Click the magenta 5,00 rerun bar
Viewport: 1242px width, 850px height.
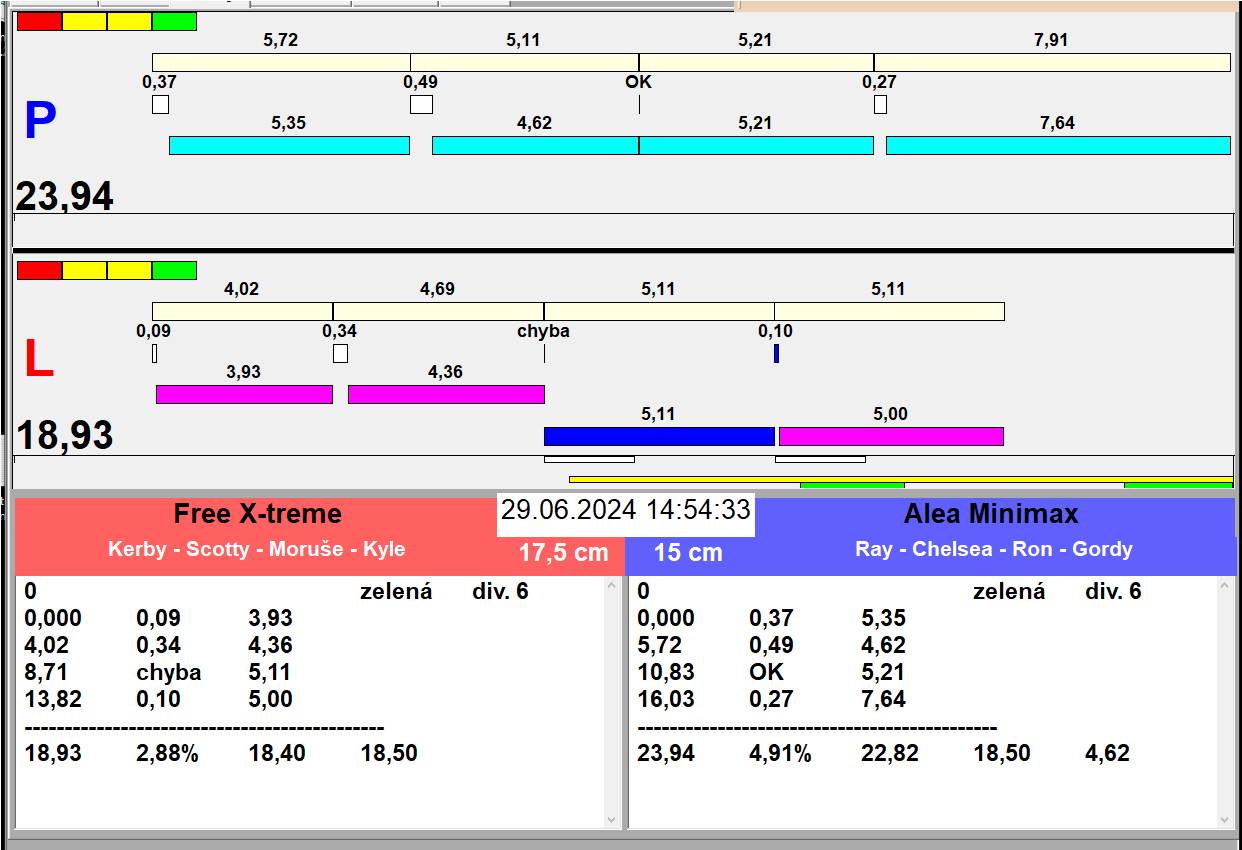click(x=890, y=436)
